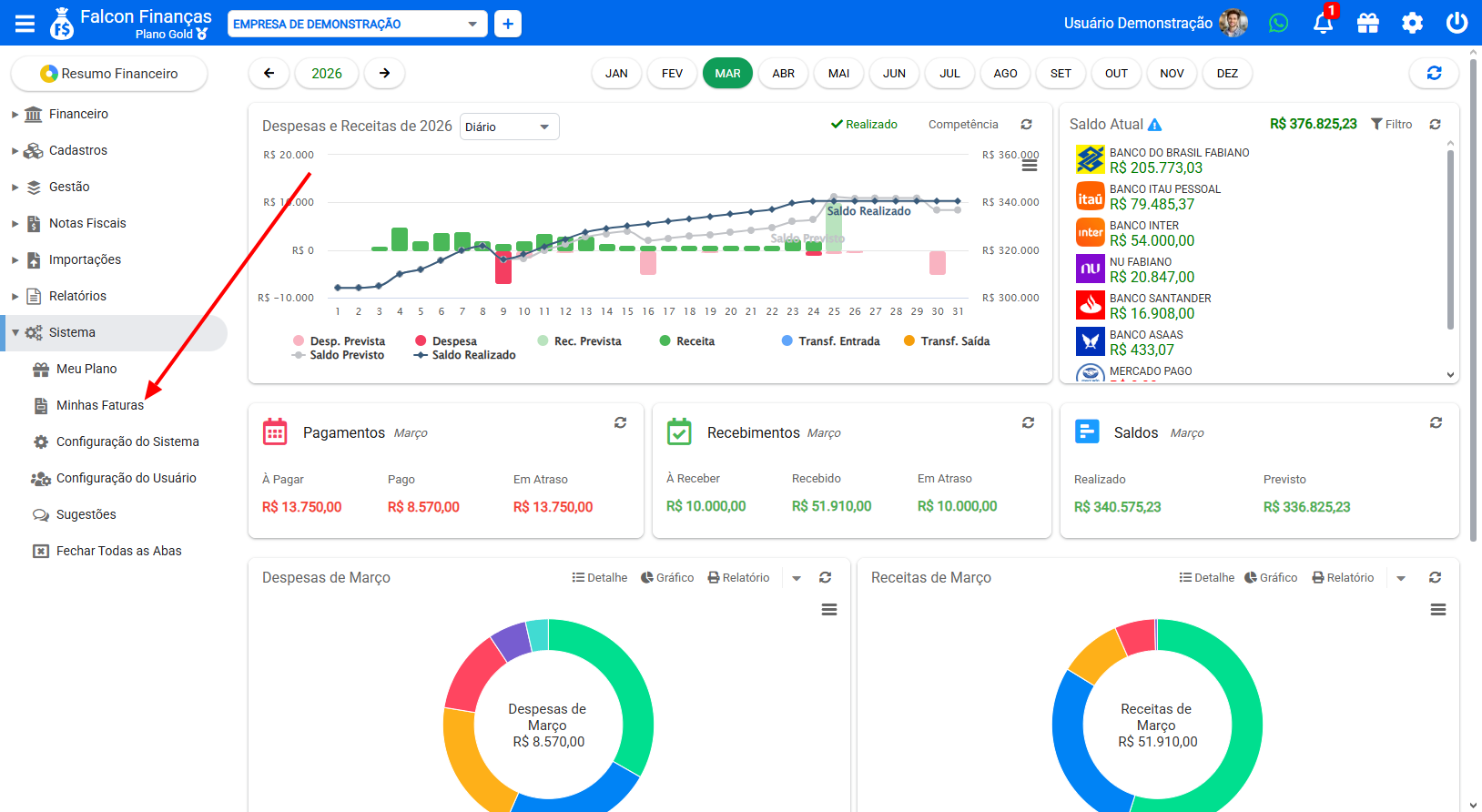Refresh the Recebimentos card

(1029, 422)
